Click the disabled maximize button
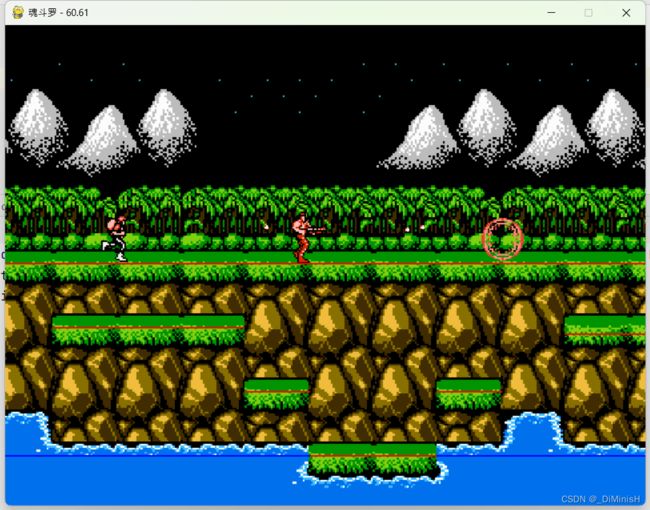Viewport: 650px width, 510px height. pos(588,13)
